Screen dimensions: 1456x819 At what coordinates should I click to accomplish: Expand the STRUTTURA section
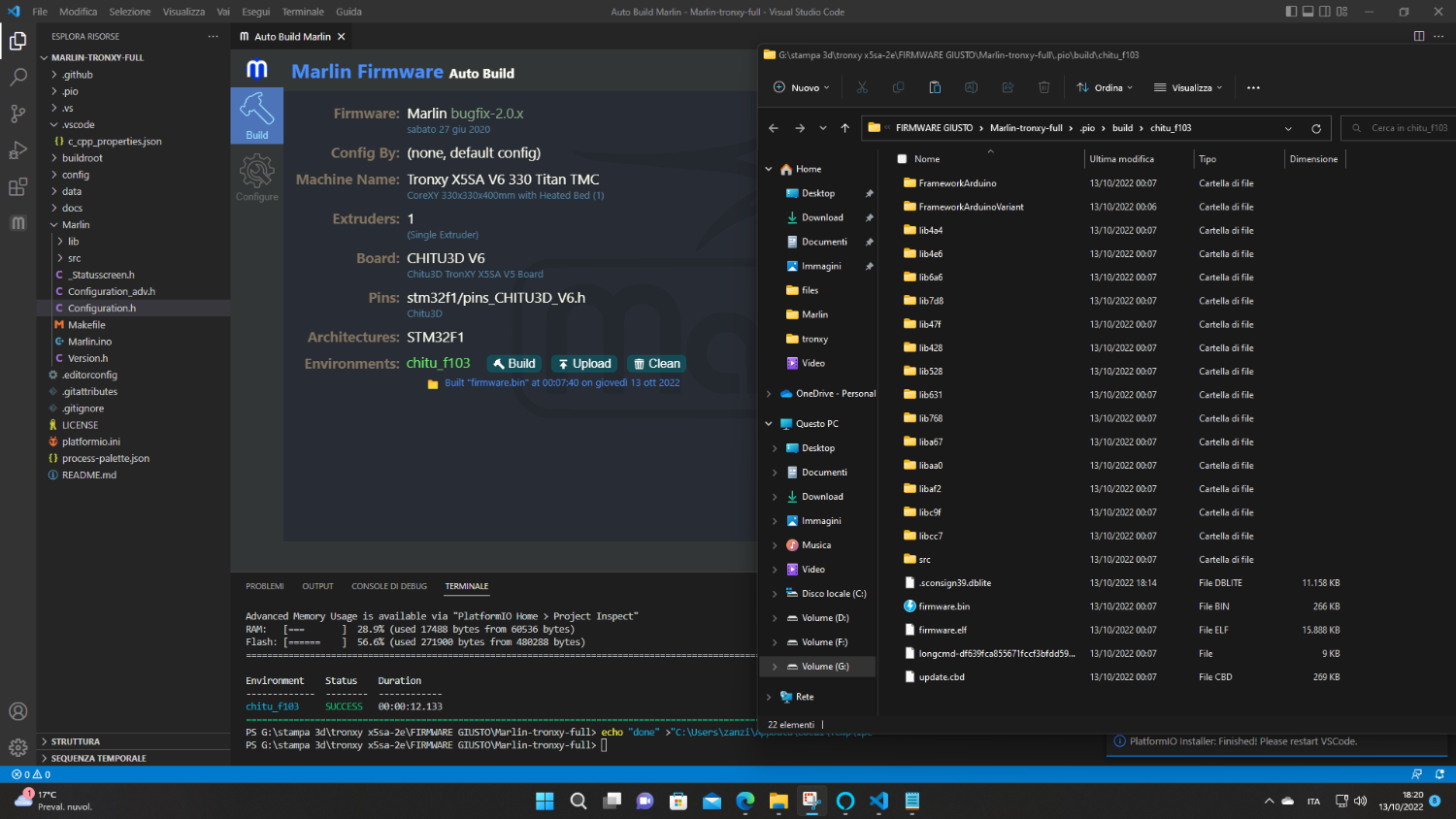coord(133,741)
